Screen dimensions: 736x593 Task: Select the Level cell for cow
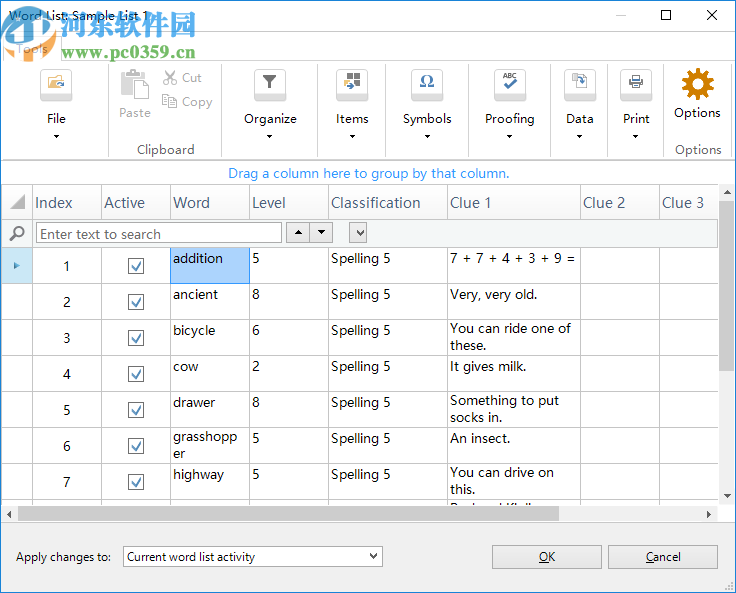(x=289, y=374)
